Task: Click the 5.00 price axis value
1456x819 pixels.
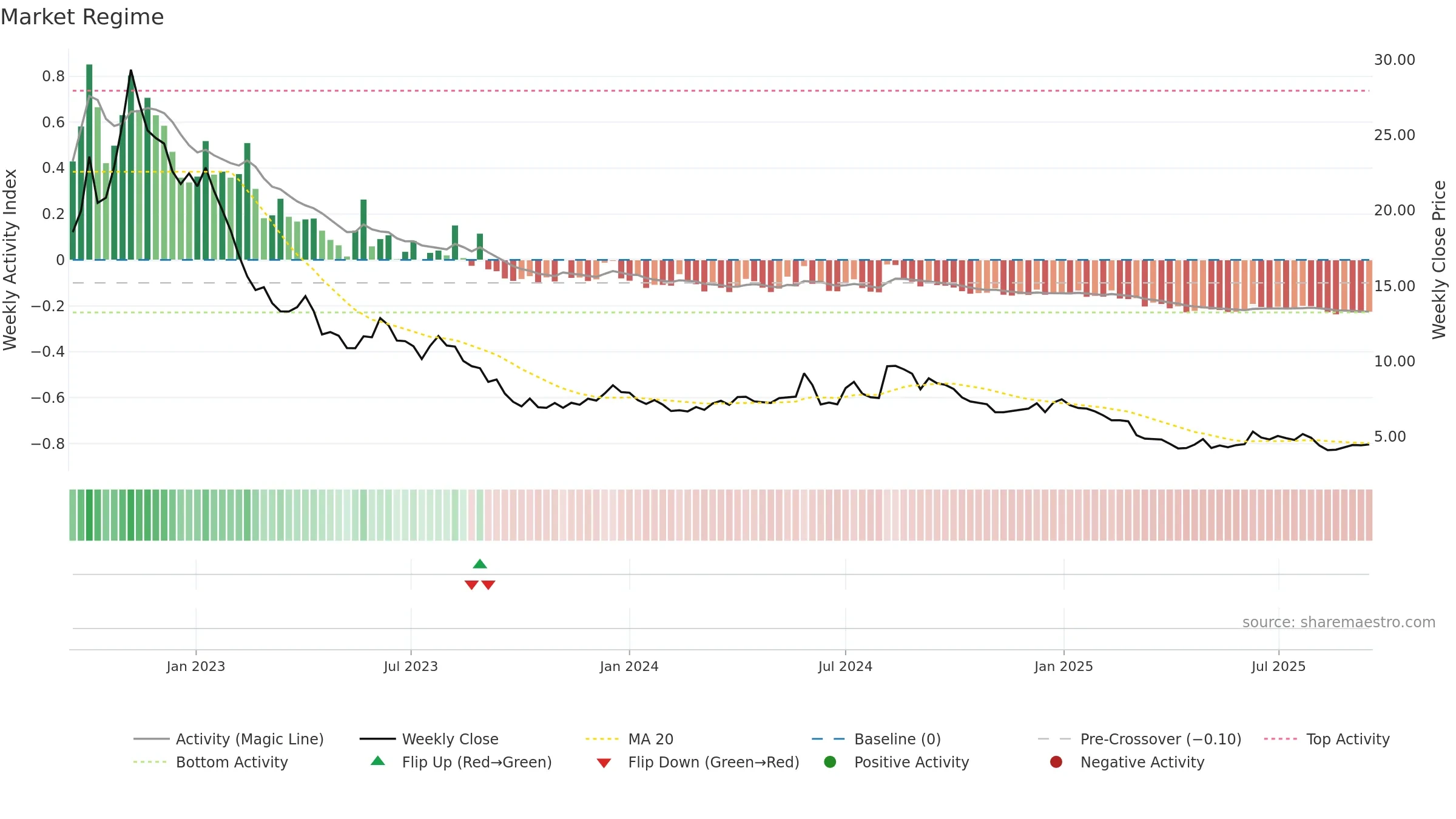Action: tap(1390, 437)
